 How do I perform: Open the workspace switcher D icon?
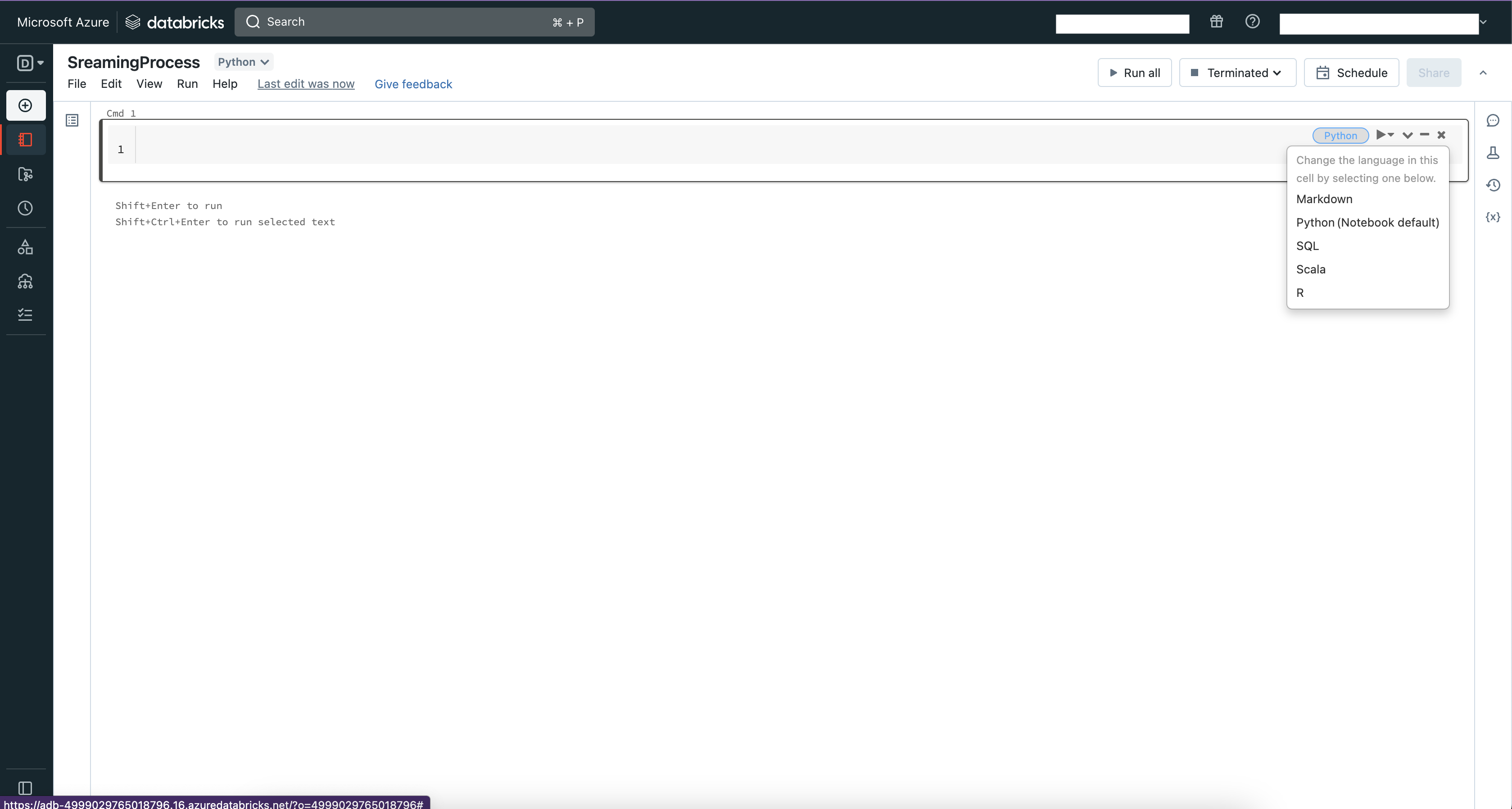point(29,63)
